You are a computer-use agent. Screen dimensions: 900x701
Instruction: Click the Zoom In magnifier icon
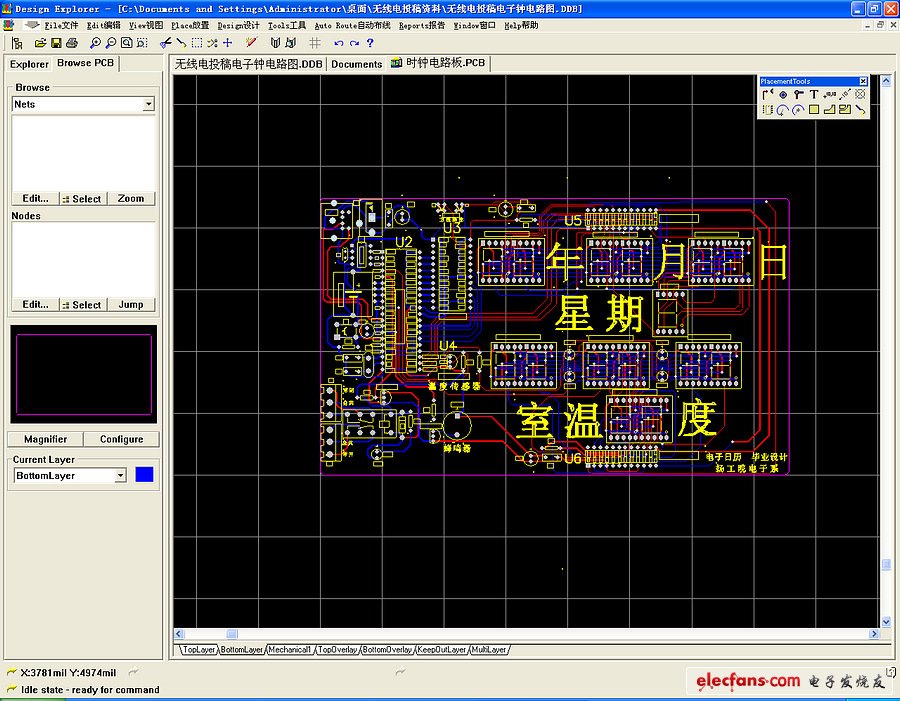click(x=95, y=43)
